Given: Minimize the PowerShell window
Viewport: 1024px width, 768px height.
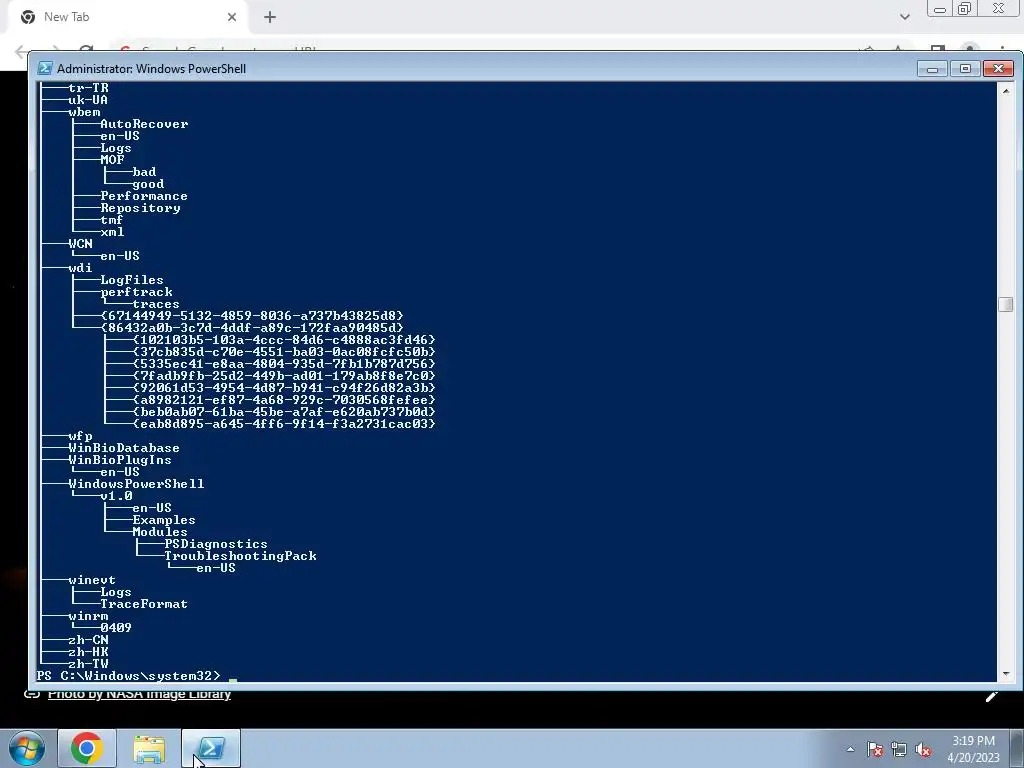Looking at the screenshot, I should pos(932,69).
